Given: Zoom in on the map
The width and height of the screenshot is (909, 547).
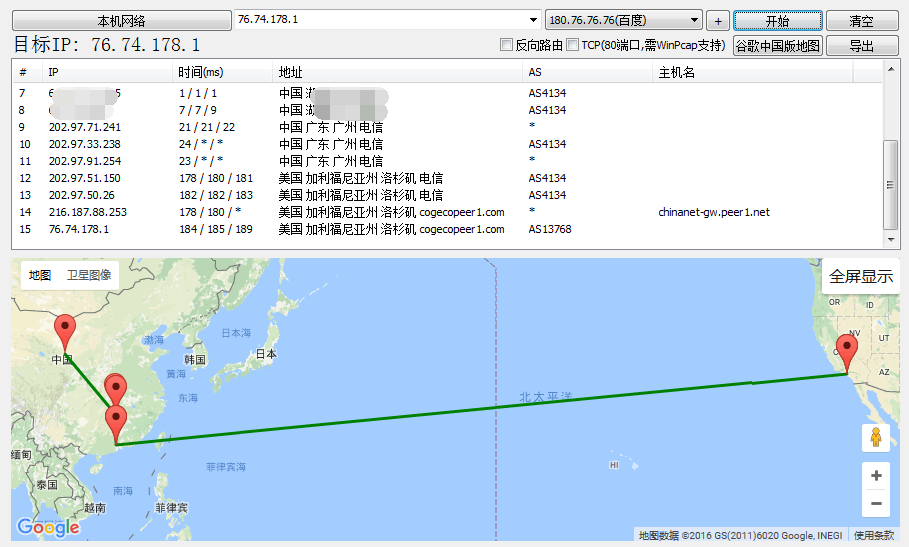Looking at the screenshot, I should 876,476.
